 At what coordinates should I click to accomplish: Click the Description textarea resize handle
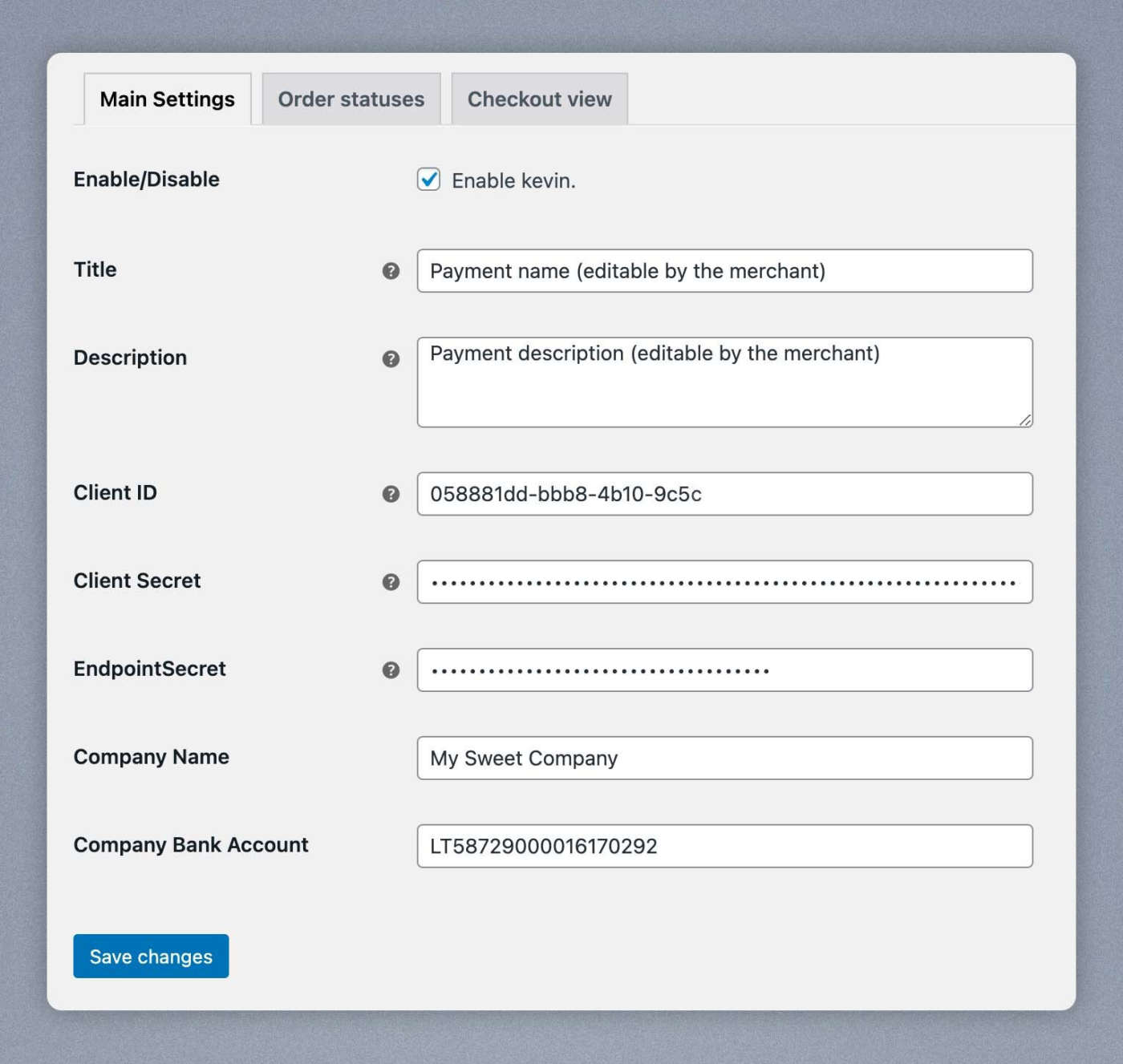(1024, 419)
